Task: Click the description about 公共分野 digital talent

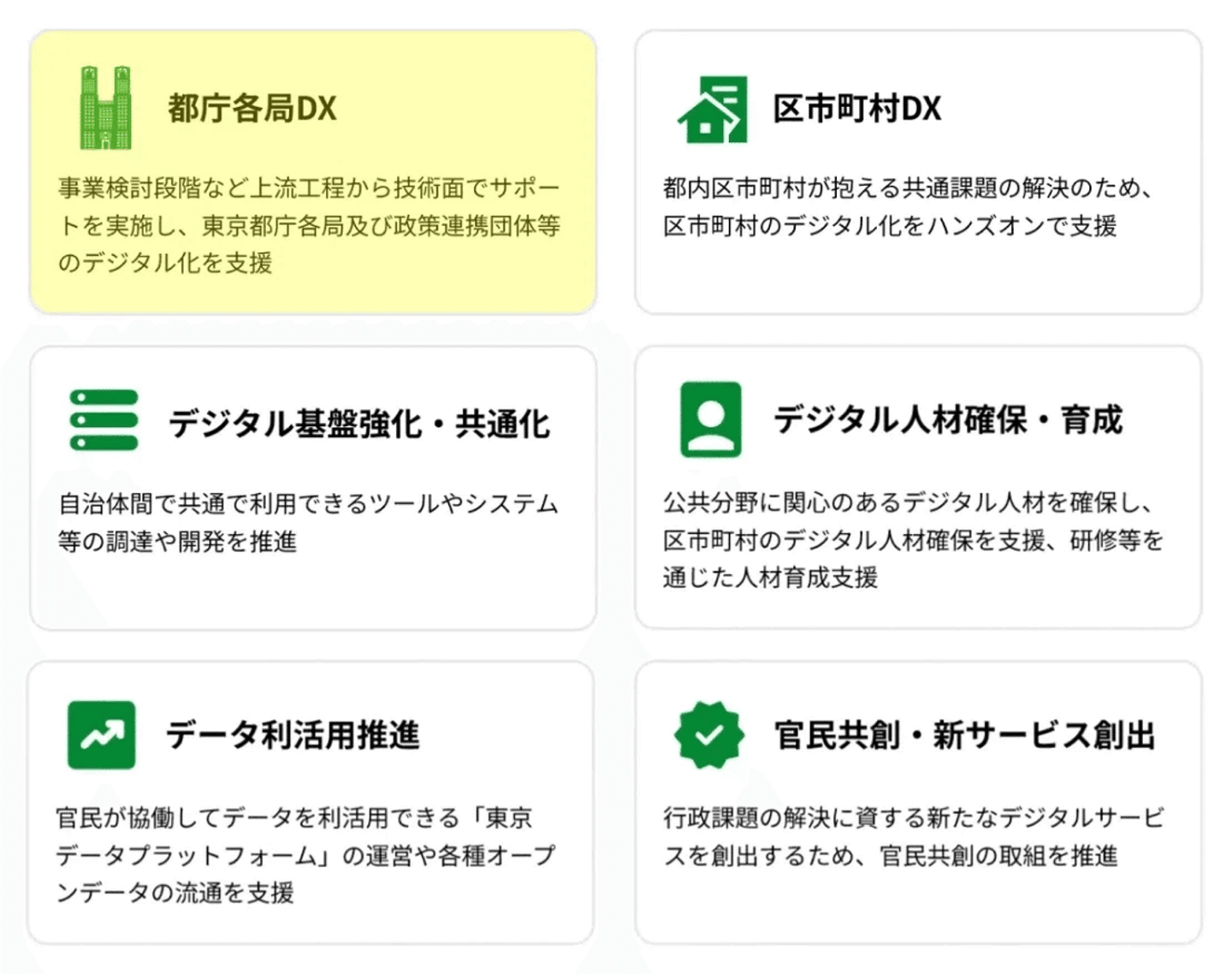Action: point(913,539)
